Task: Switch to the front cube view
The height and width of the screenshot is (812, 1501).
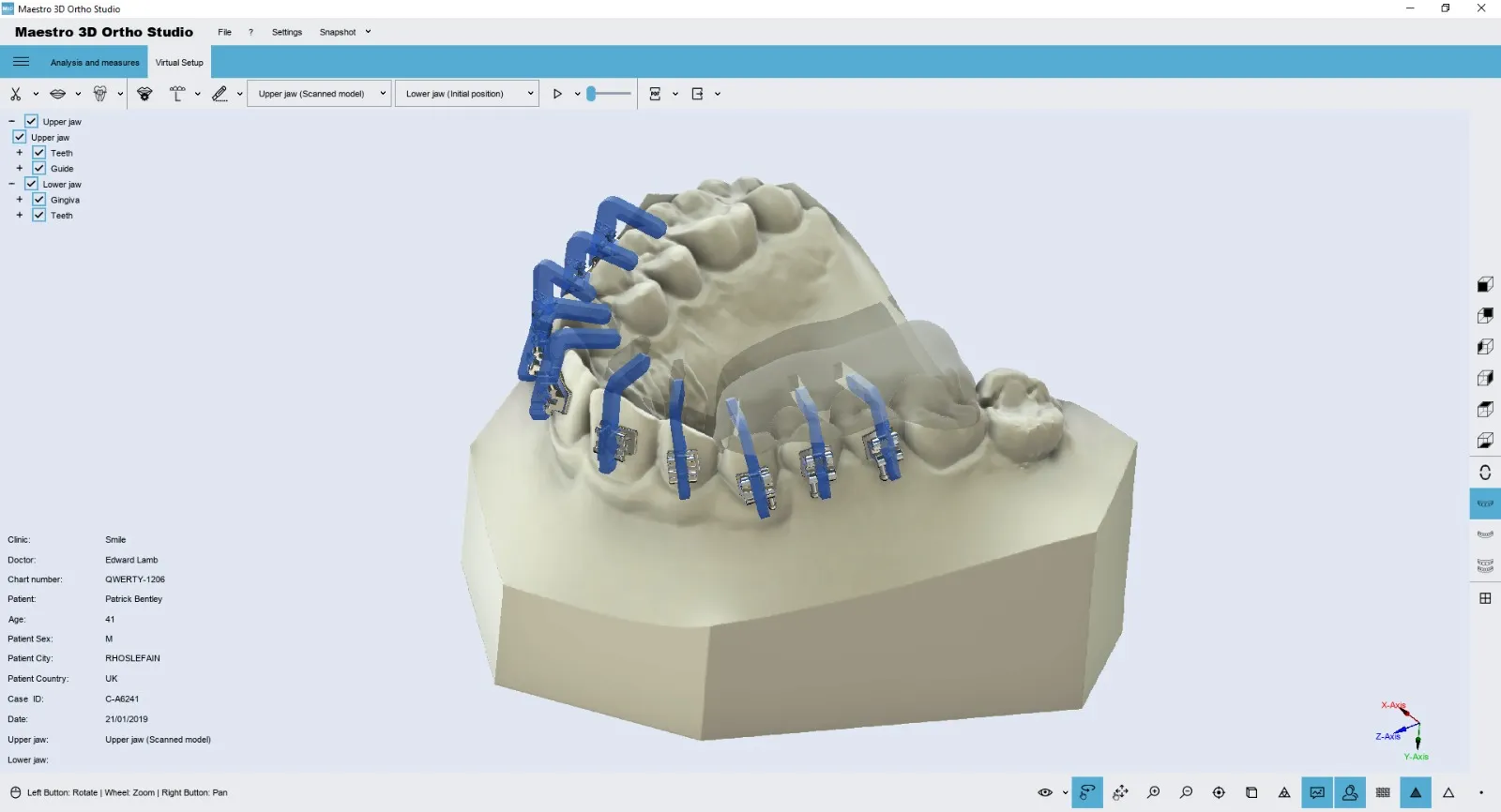Action: [x=1485, y=285]
